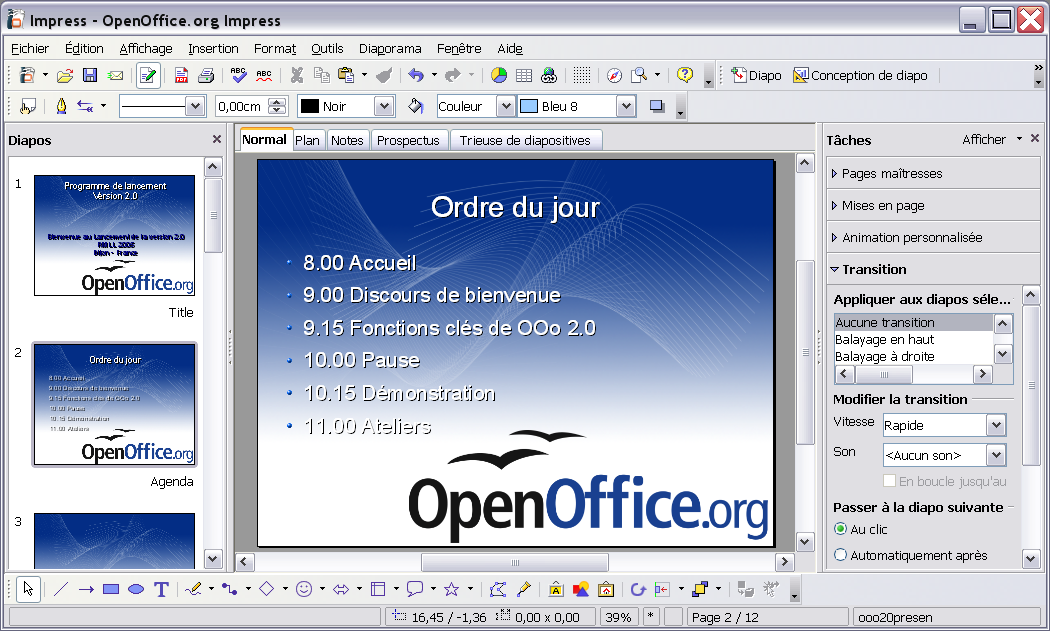Image resolution: width=1050 pixels, height=631 pixels.
Task: Click the Spellcheck ABC icon
Action: [x=238, y=76]
